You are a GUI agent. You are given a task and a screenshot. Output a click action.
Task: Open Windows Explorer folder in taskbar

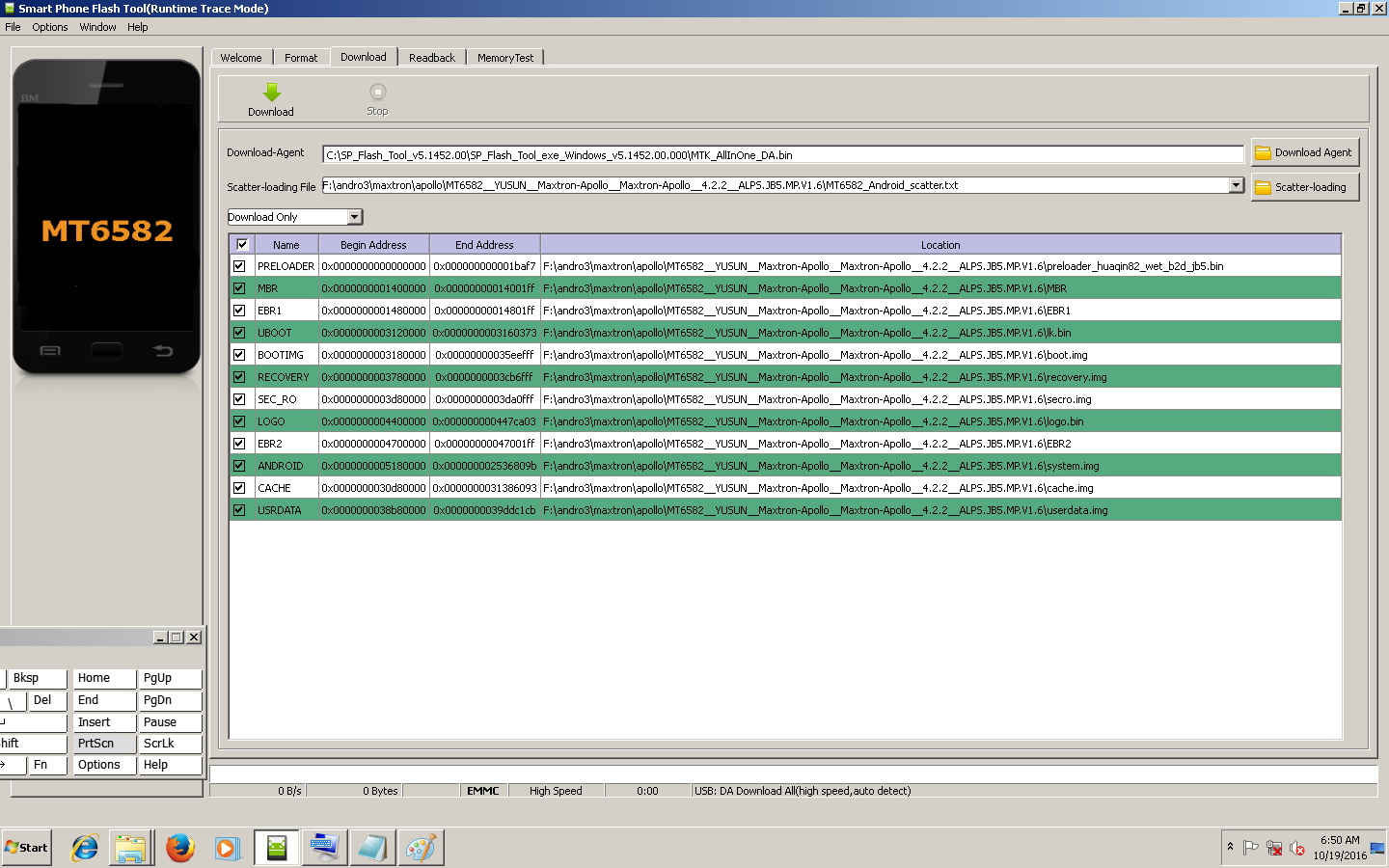[x=130, y=848]
